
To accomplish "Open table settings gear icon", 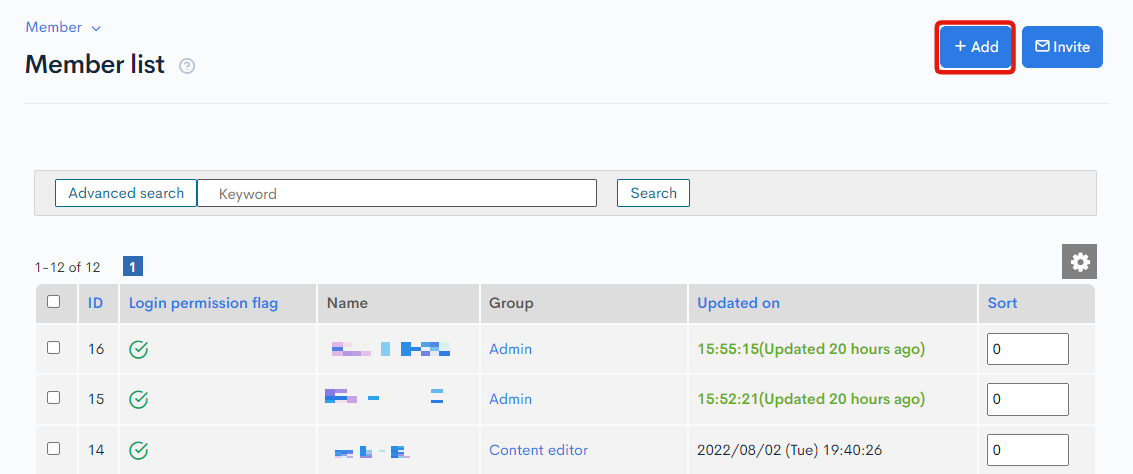I will coord(1080,262).
